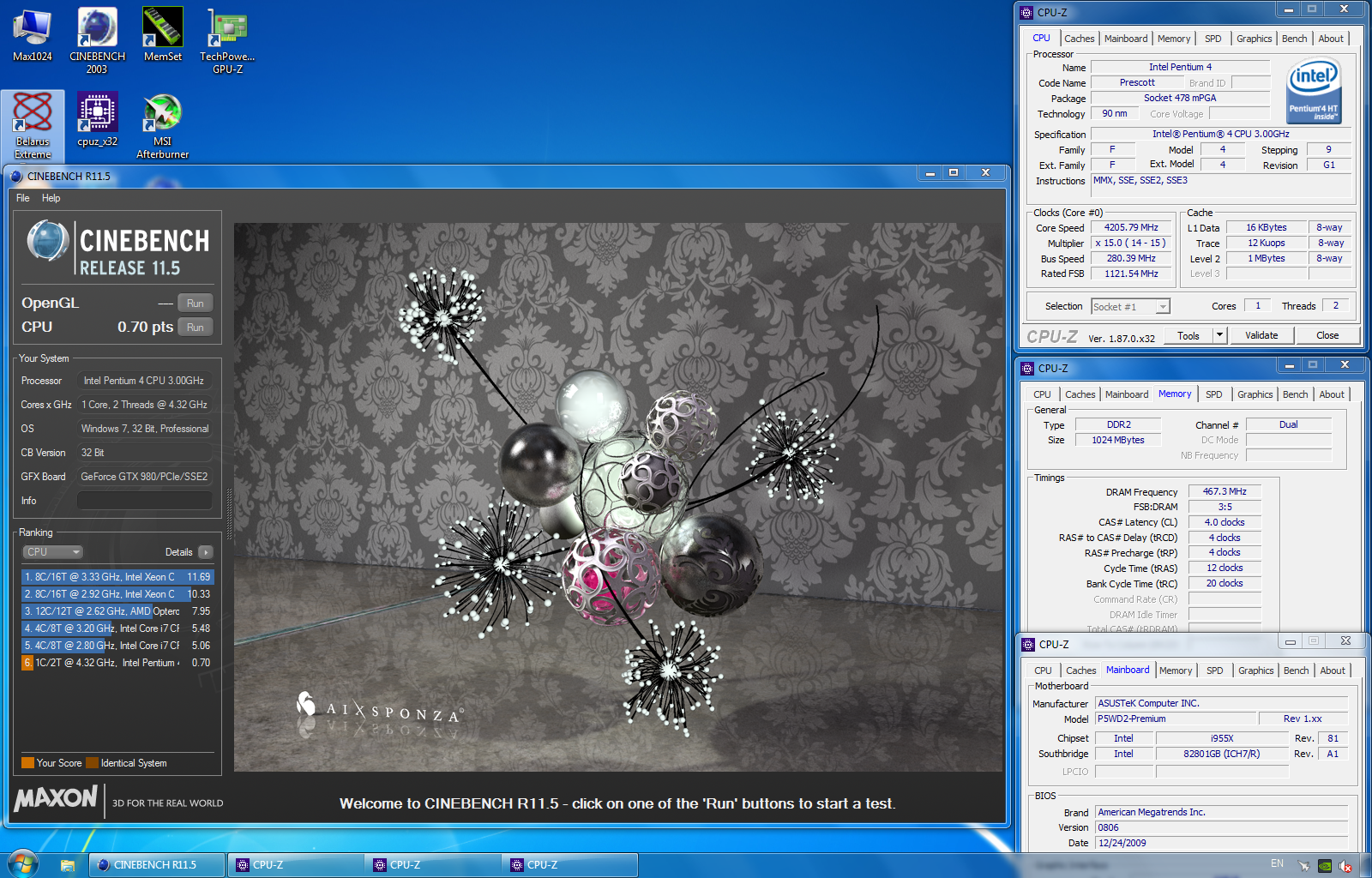Image resolution: width=1372 pixels, height=878 pixels.
Task: Click the Tools button in CPU-Z
Action: point(1188,335)
